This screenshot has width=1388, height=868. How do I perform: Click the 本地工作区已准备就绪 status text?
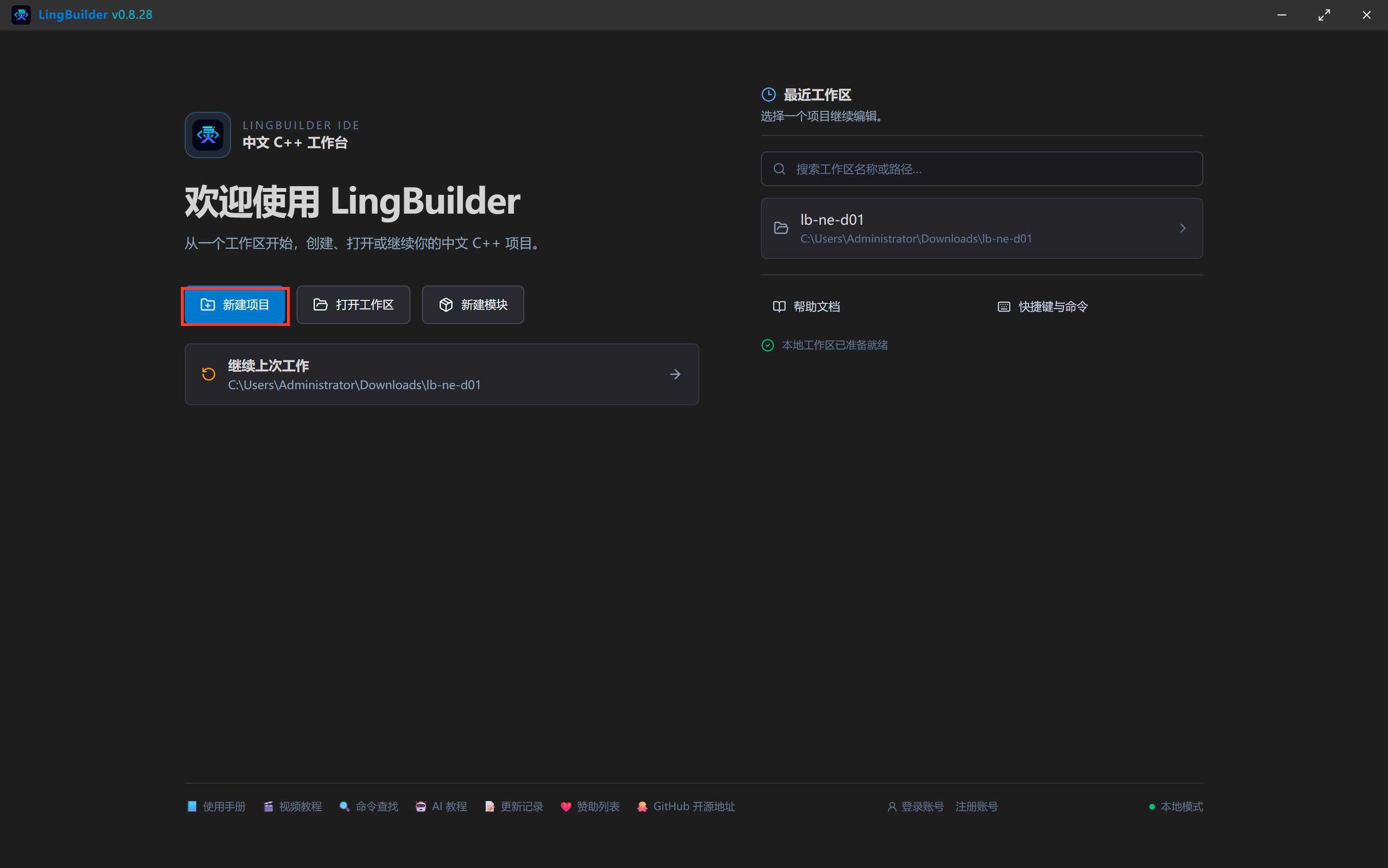click(x=835, y=345)
